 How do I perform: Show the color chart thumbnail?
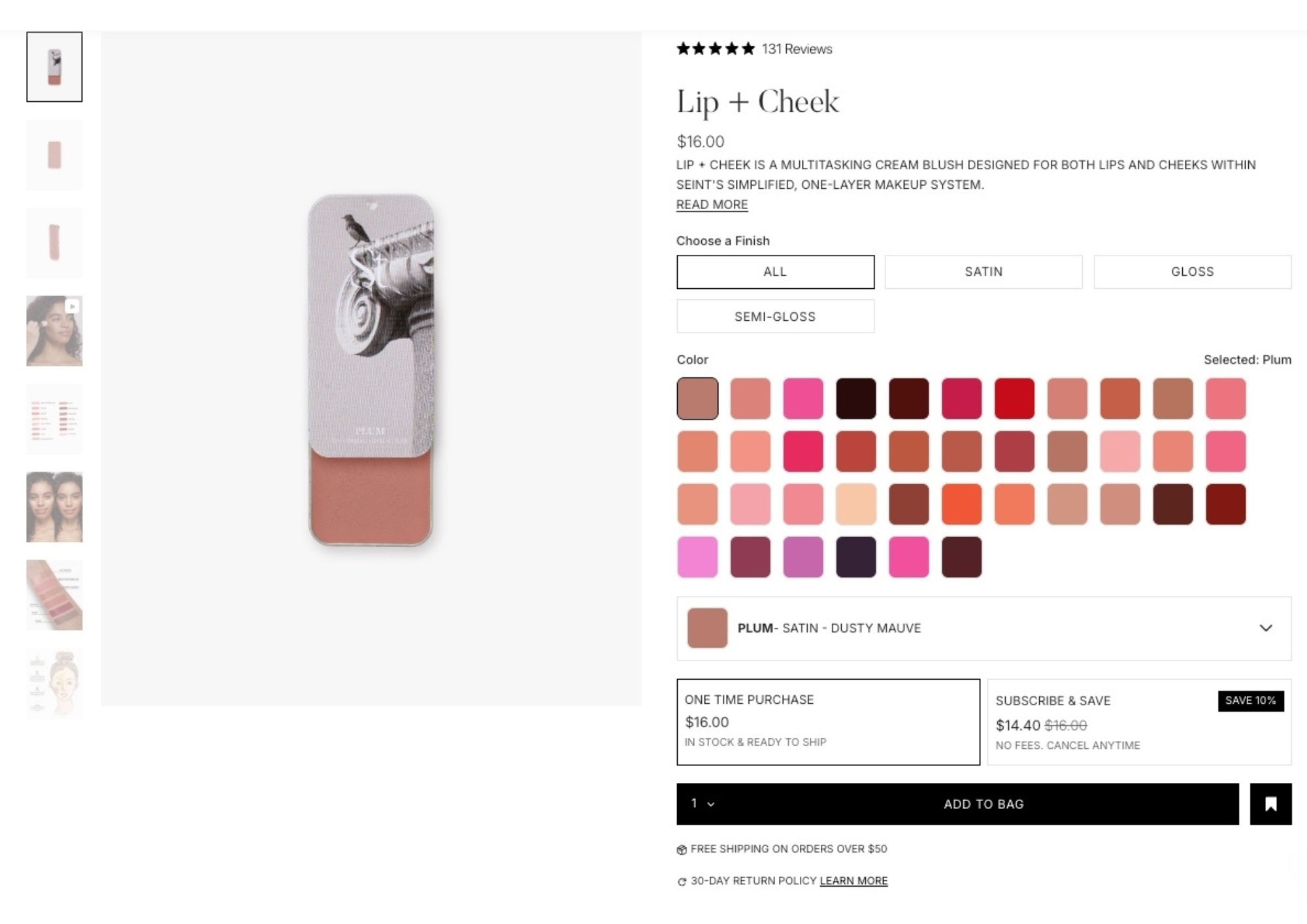point(54,419)
